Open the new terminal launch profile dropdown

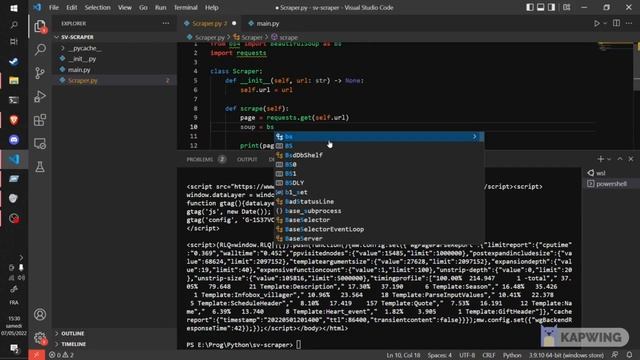609,159
